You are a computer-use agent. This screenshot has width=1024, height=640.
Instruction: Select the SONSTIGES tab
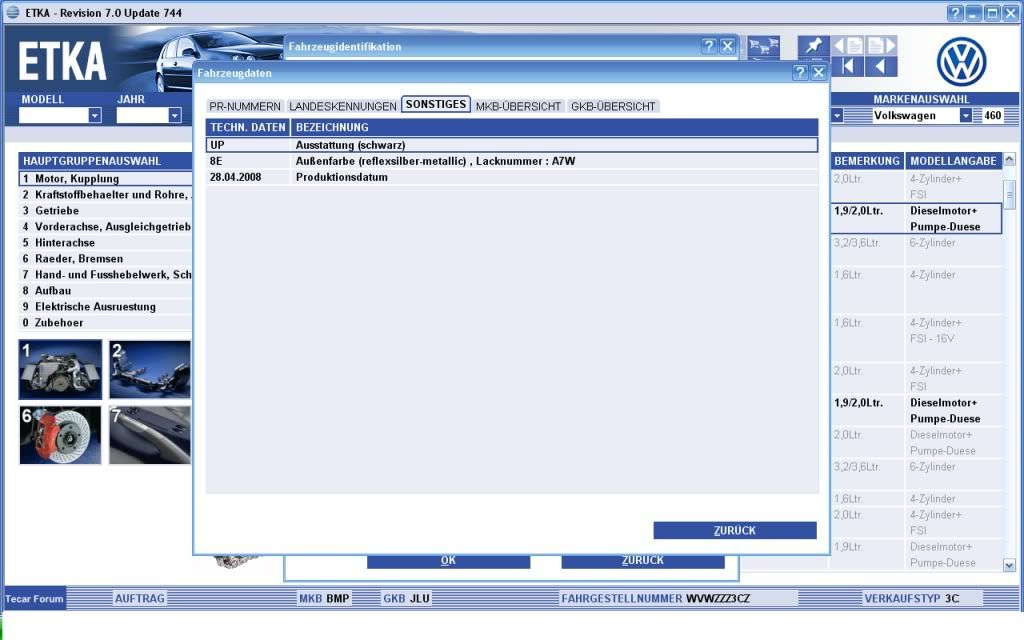pos(436,104)
